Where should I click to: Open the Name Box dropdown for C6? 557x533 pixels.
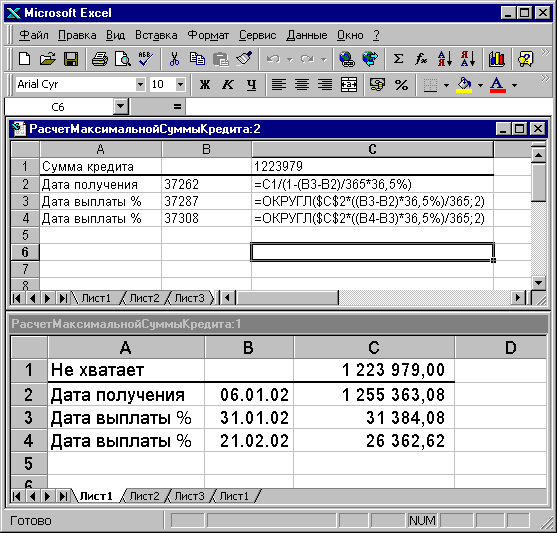pos(121,106)
